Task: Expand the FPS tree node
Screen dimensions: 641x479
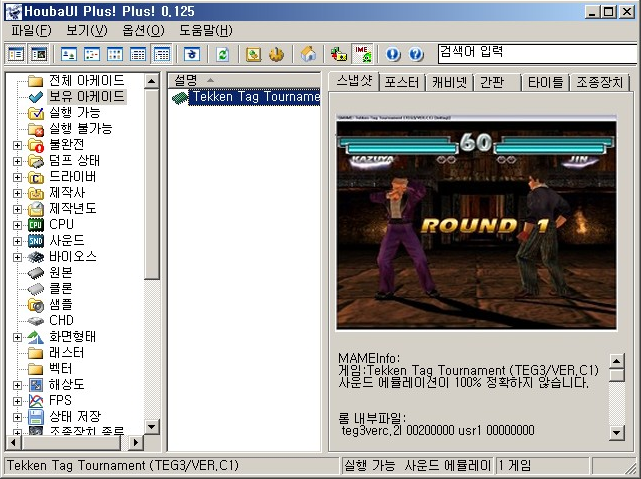Action: (17, 401)
